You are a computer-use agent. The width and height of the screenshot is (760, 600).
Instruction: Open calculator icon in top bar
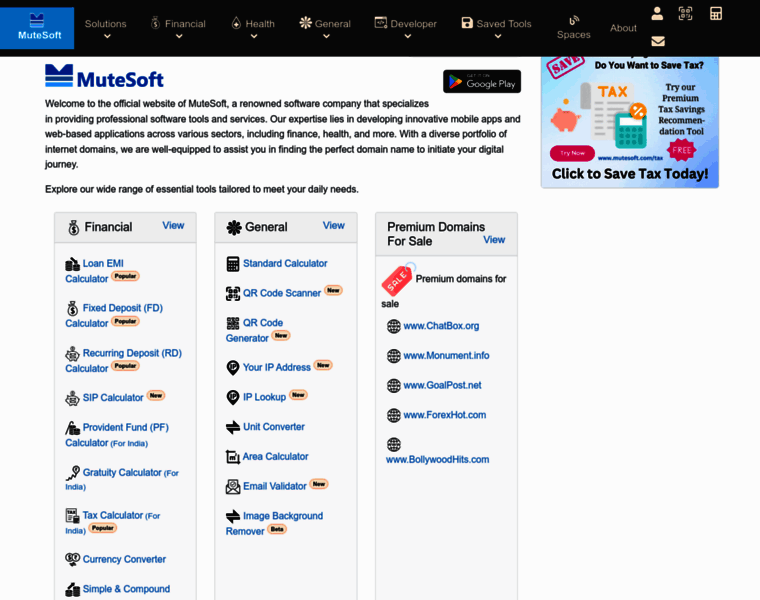tap(716, 14)
